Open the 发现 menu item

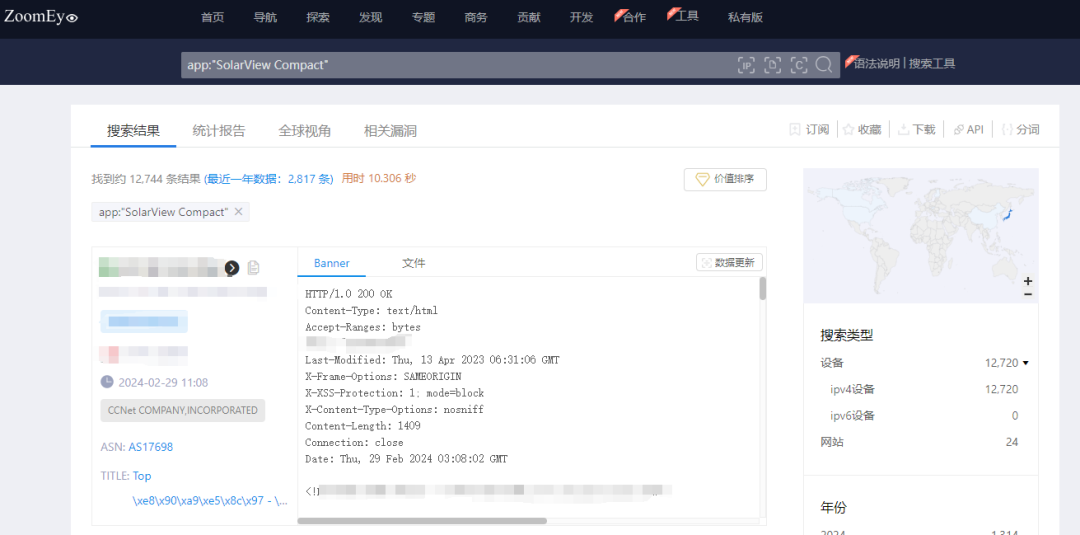click(x=371, y=17)
